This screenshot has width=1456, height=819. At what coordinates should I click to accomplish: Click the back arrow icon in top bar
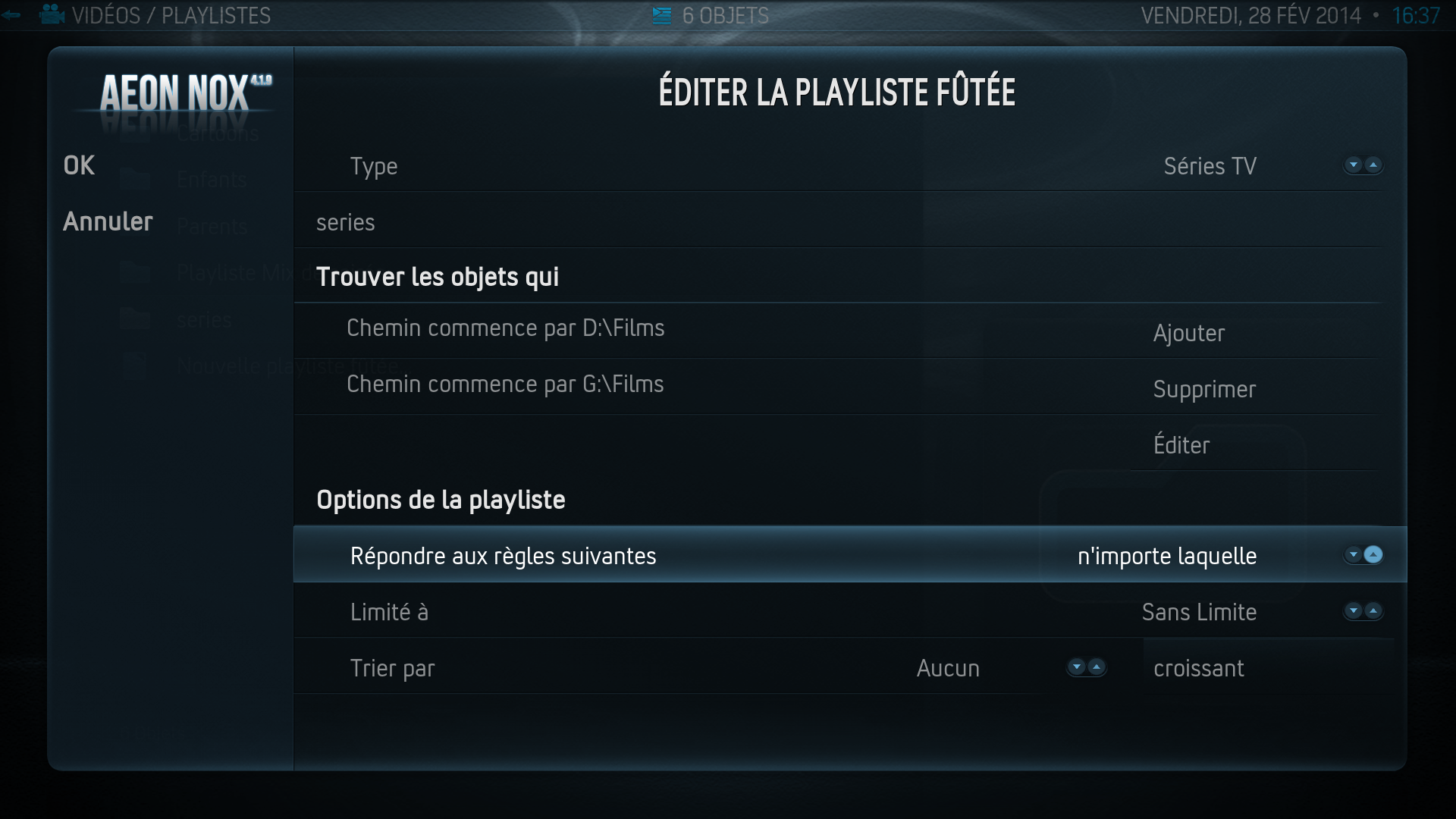[x=11, y=14]
